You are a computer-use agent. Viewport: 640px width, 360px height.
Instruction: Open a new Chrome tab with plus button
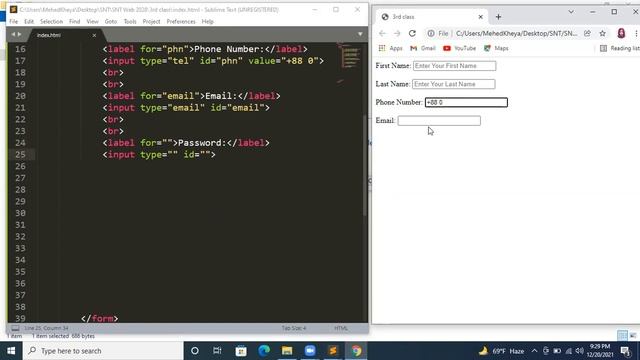click(498, 17)
